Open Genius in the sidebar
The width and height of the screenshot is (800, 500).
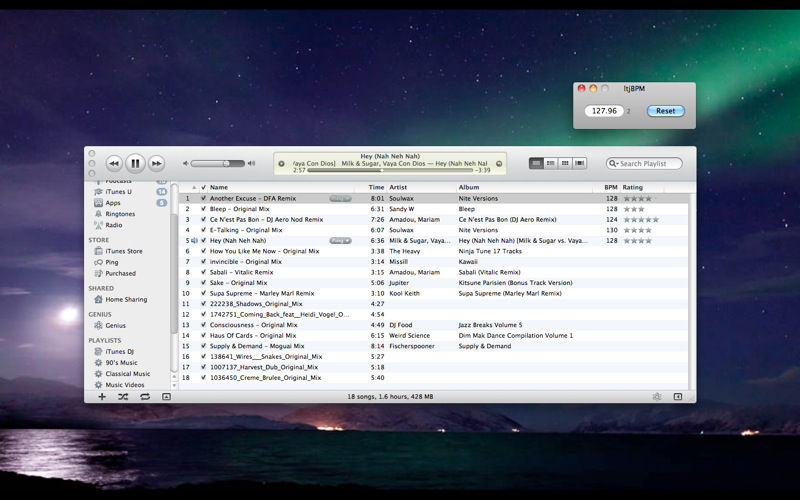(x=115, y=326)
